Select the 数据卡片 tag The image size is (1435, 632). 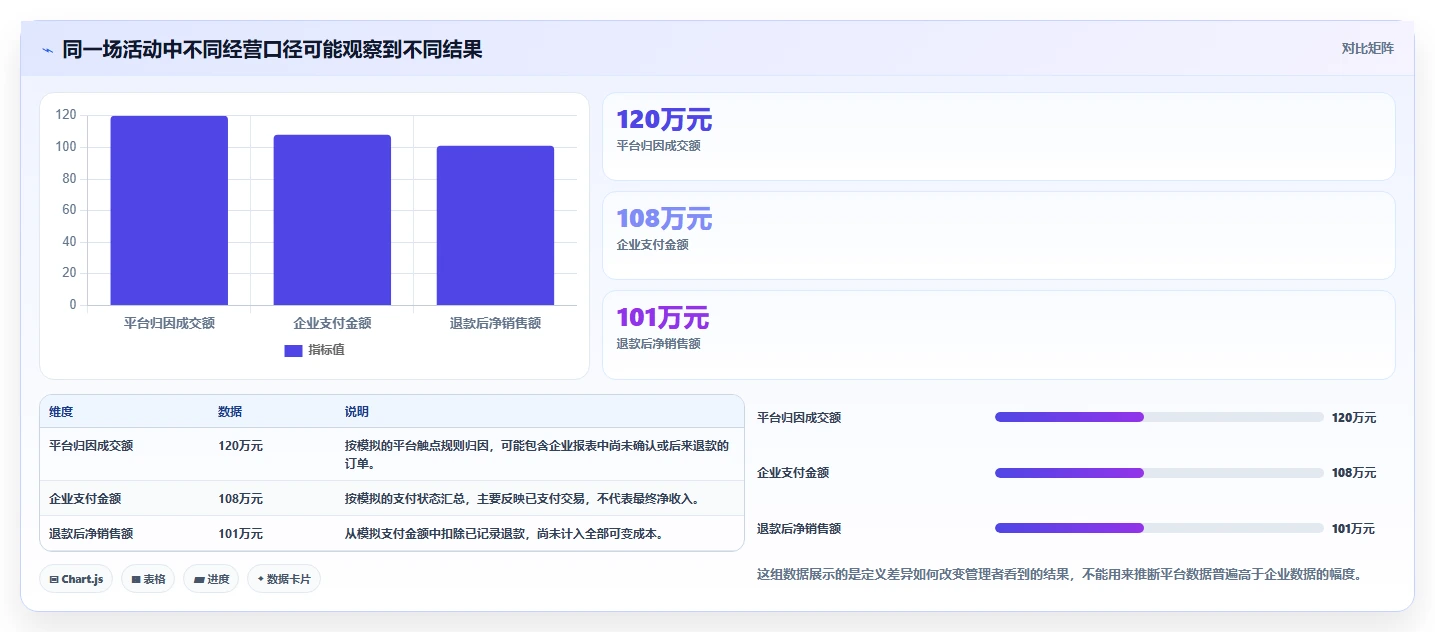[284, 579]
